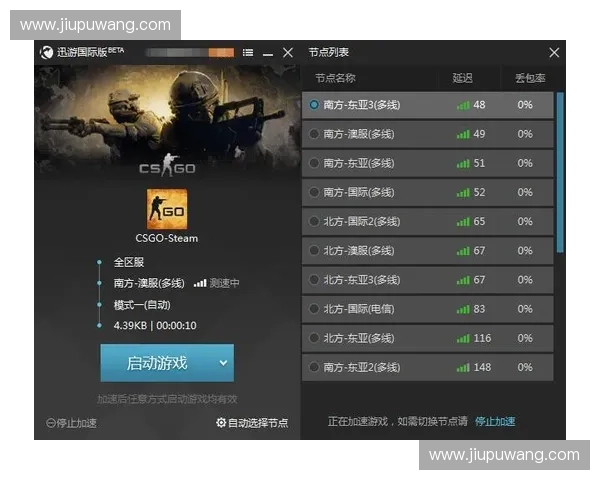Click the CSGO-Steam game title text
The image size is (600, 480).
click(167, 238)
